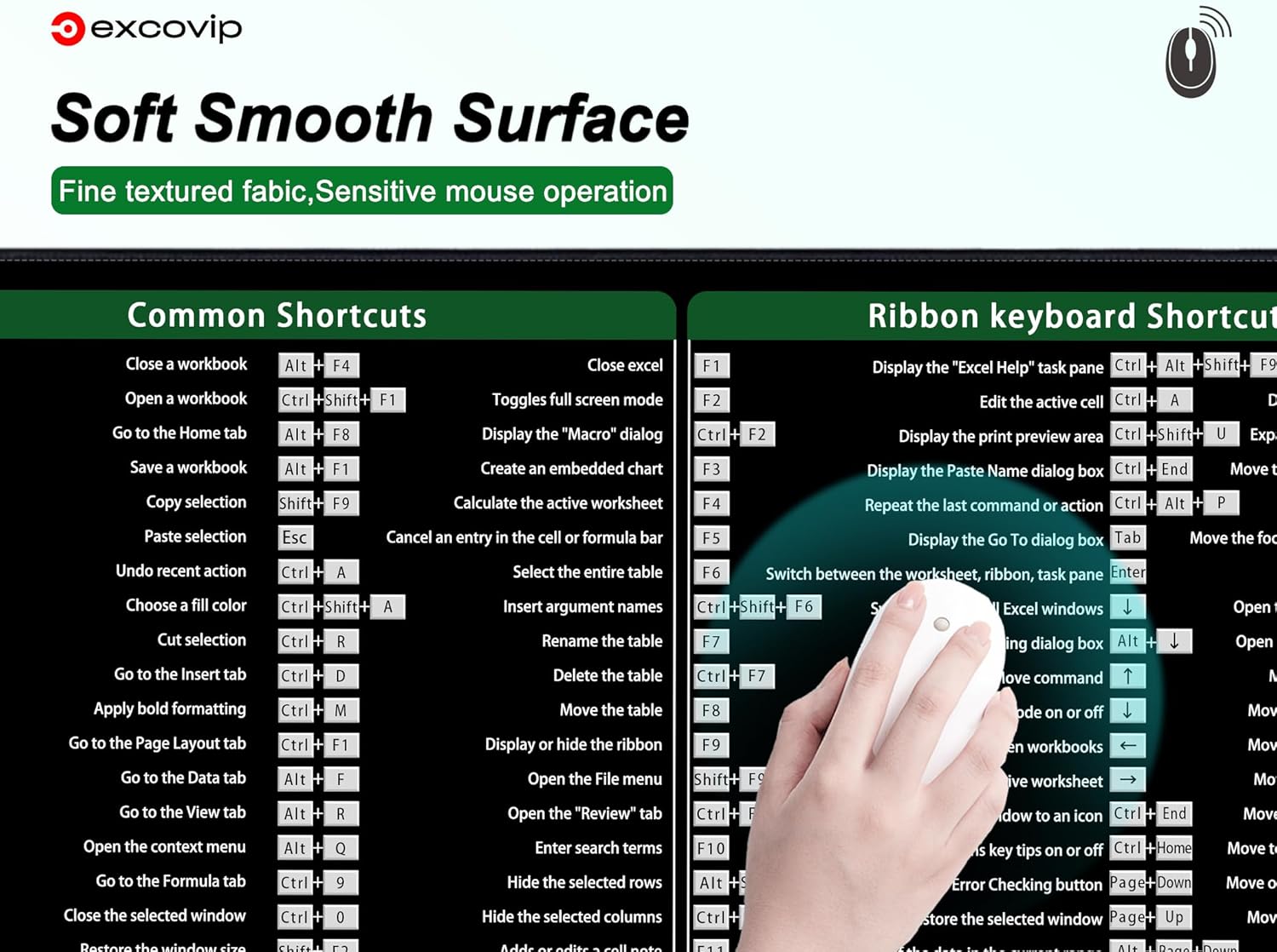Click 'Cut selection' label
This screenshot has height=952, width=1277.
pos(202,639)
